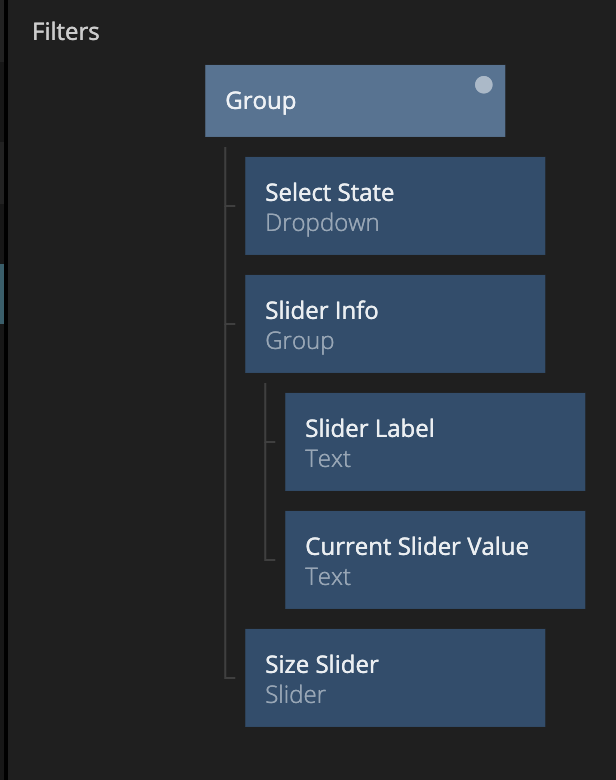The height and width of the screenshot is (780, 616).
Task: Click the 'Dropdown' type label under Select State
Action: [x=322, y=223]
